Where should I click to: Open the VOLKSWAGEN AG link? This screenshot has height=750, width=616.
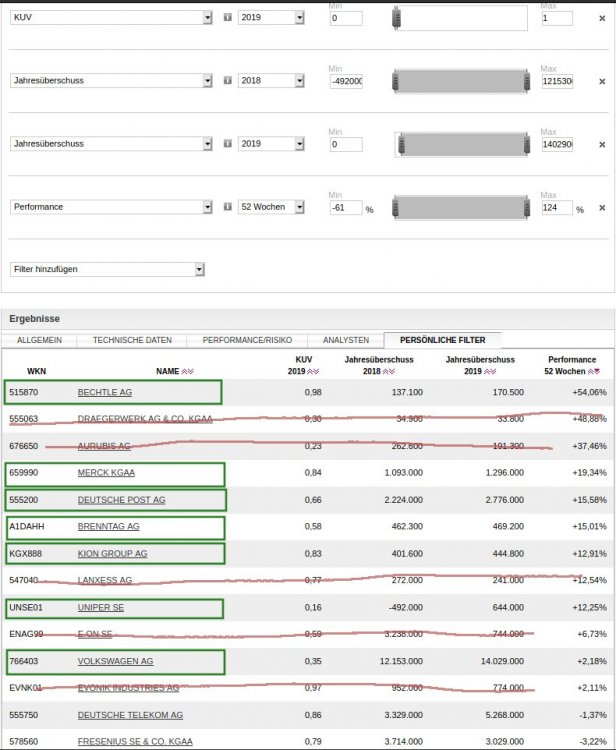coord(115,661)
